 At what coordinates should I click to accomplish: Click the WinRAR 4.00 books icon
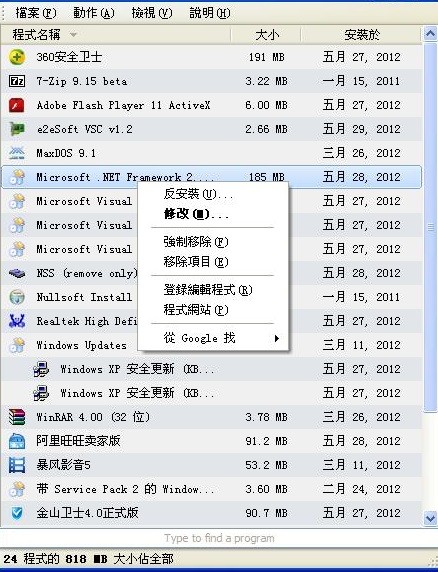coord(17,417)
